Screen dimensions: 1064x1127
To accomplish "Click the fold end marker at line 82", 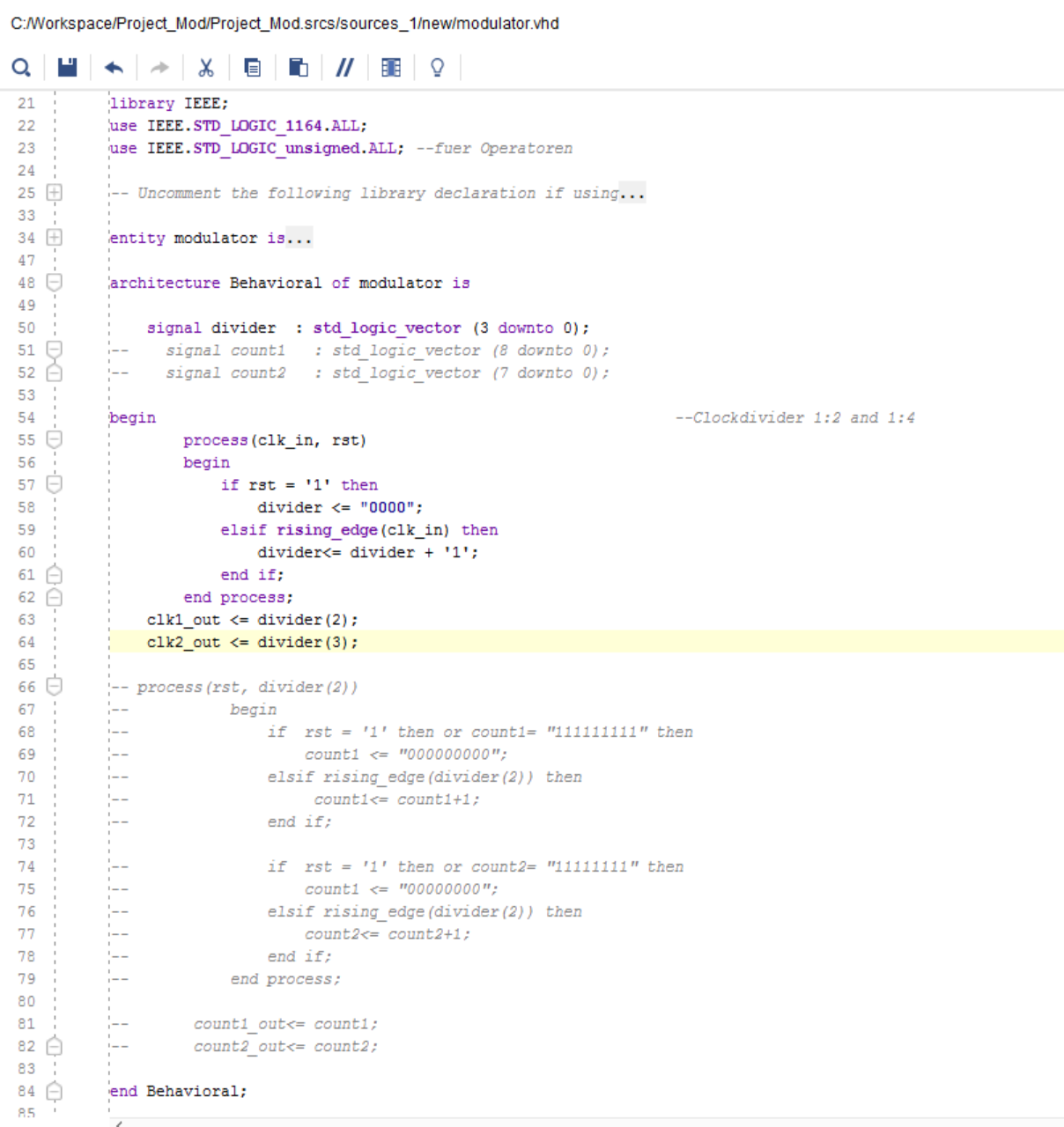I will pyautogui.click(x=54, y=1046).
